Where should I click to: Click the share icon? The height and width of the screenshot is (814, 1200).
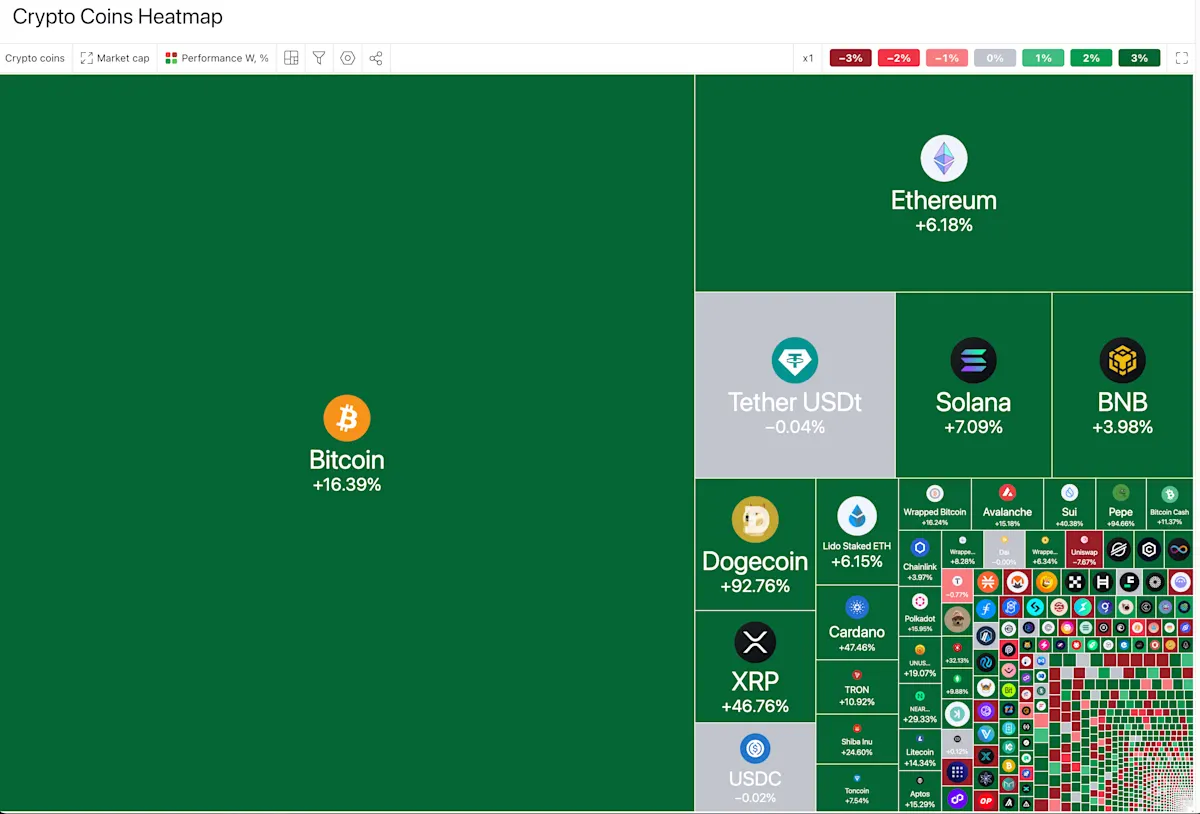(376, 58)
